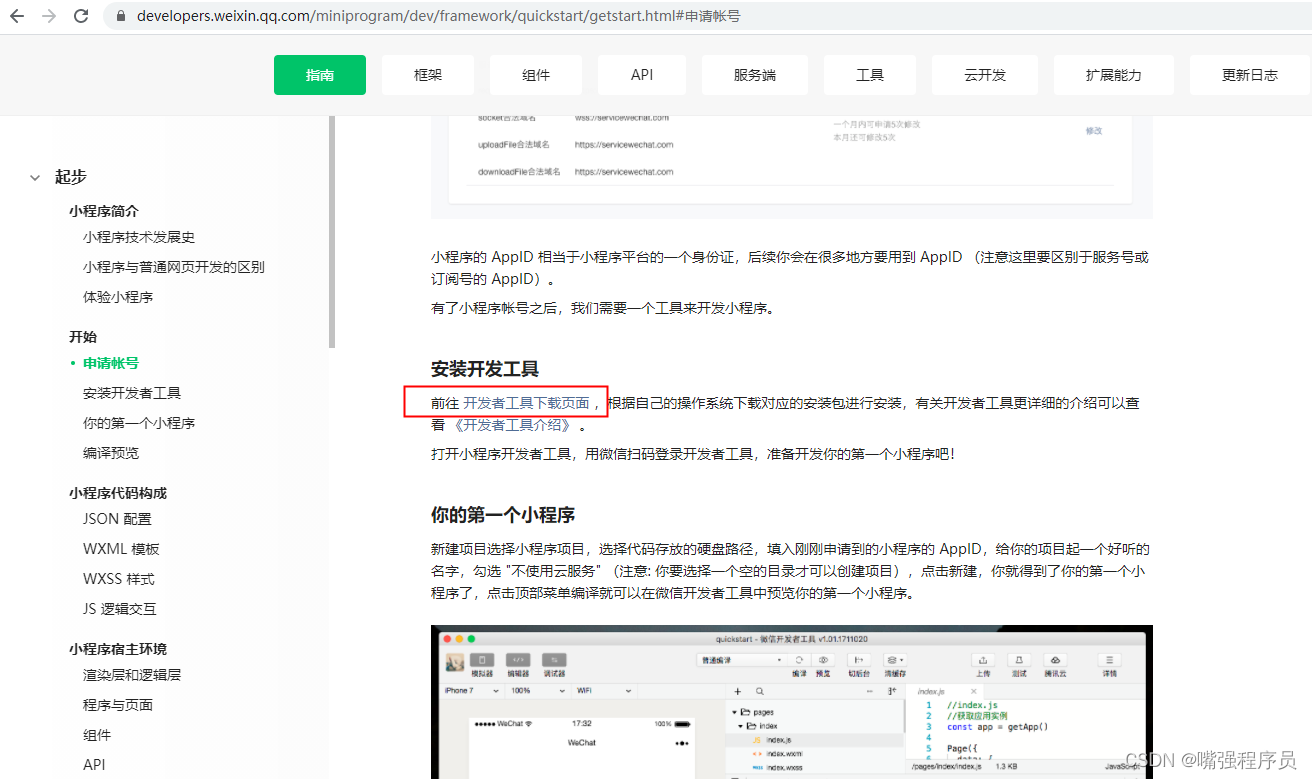This screenshot has height=779, width=1312.
Task: Open 编译预览 sidebar item
Action: (x=111, y=453)
